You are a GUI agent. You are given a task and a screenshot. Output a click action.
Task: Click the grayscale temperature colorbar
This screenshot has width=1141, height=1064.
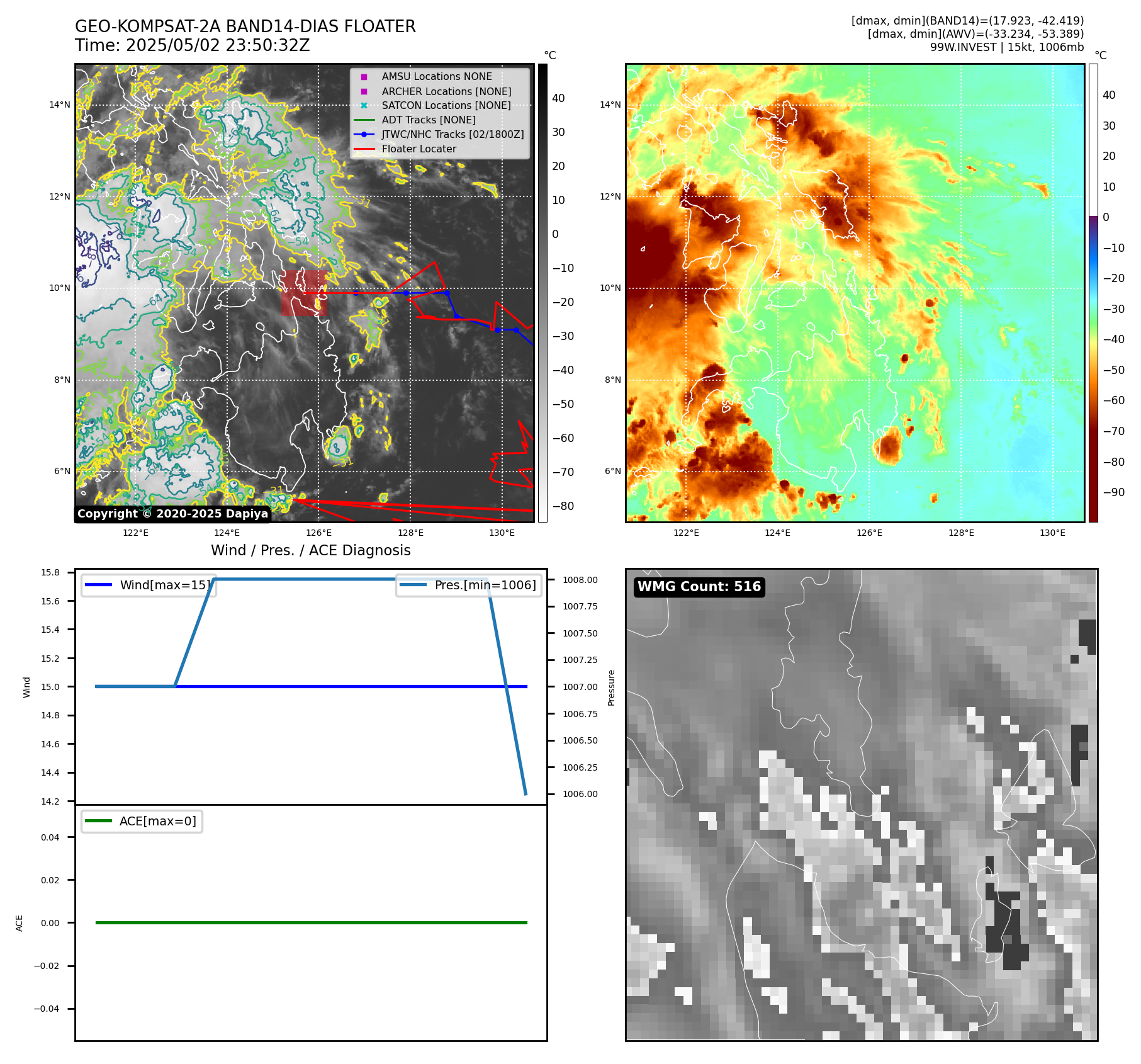pos(542,293)
